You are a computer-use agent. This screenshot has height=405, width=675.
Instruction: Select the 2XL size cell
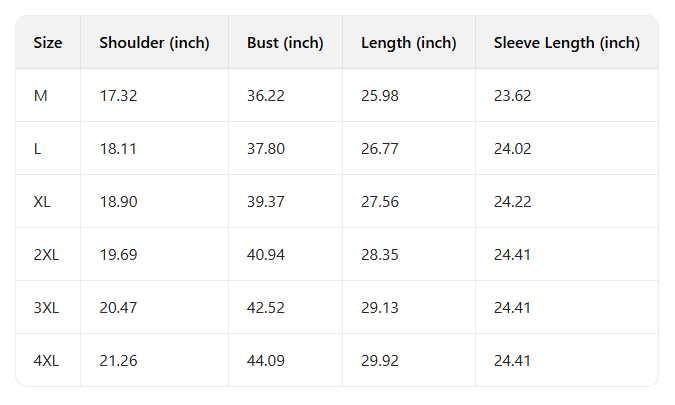coord(46,255)
